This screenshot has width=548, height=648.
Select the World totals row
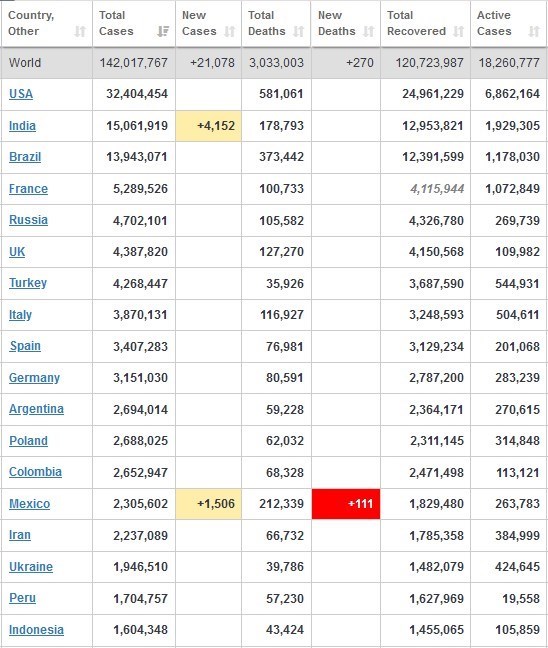pyautogui.click(x=274, y=63)
